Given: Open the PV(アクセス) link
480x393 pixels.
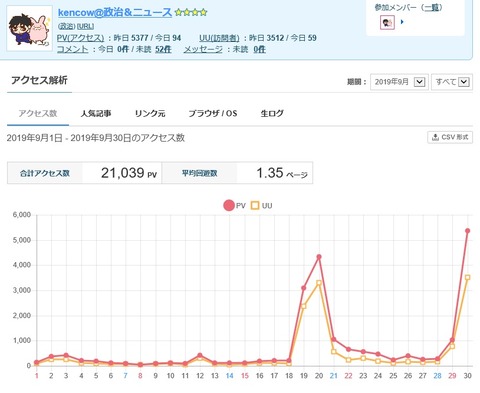Looking at the screenshot, I should (80, 38).
